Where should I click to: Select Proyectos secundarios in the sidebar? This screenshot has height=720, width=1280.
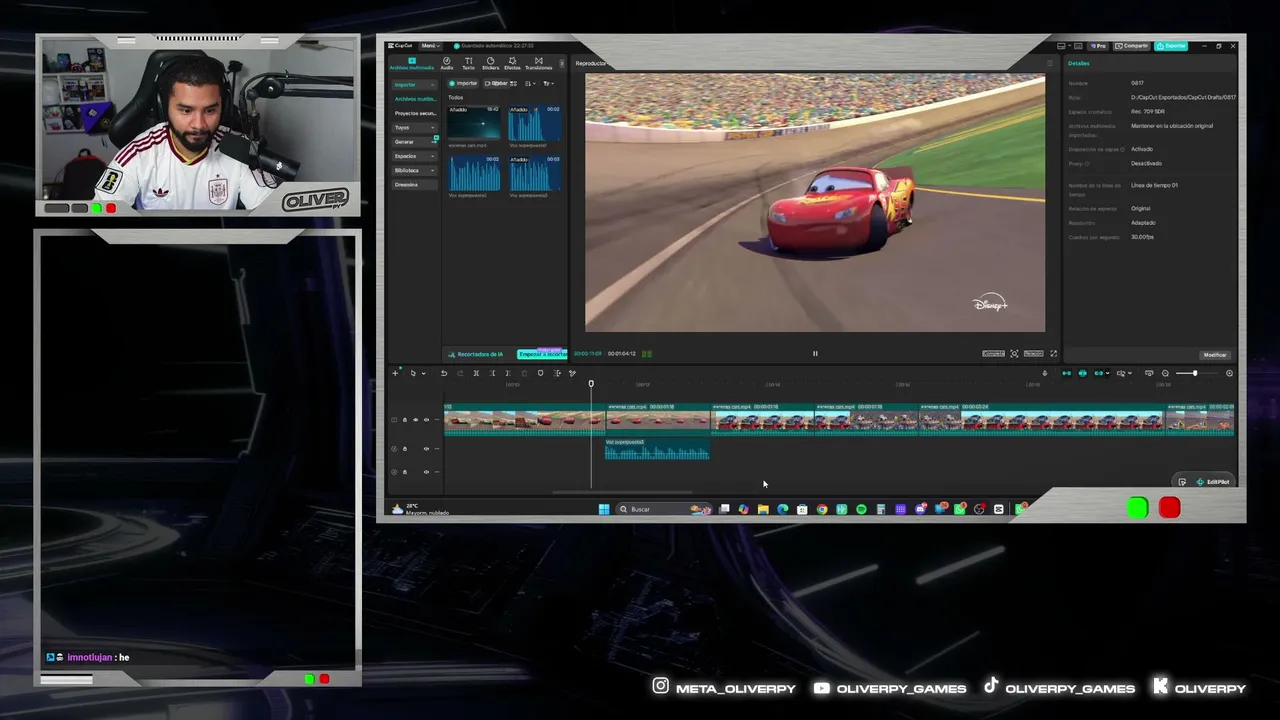pos(415,113)
